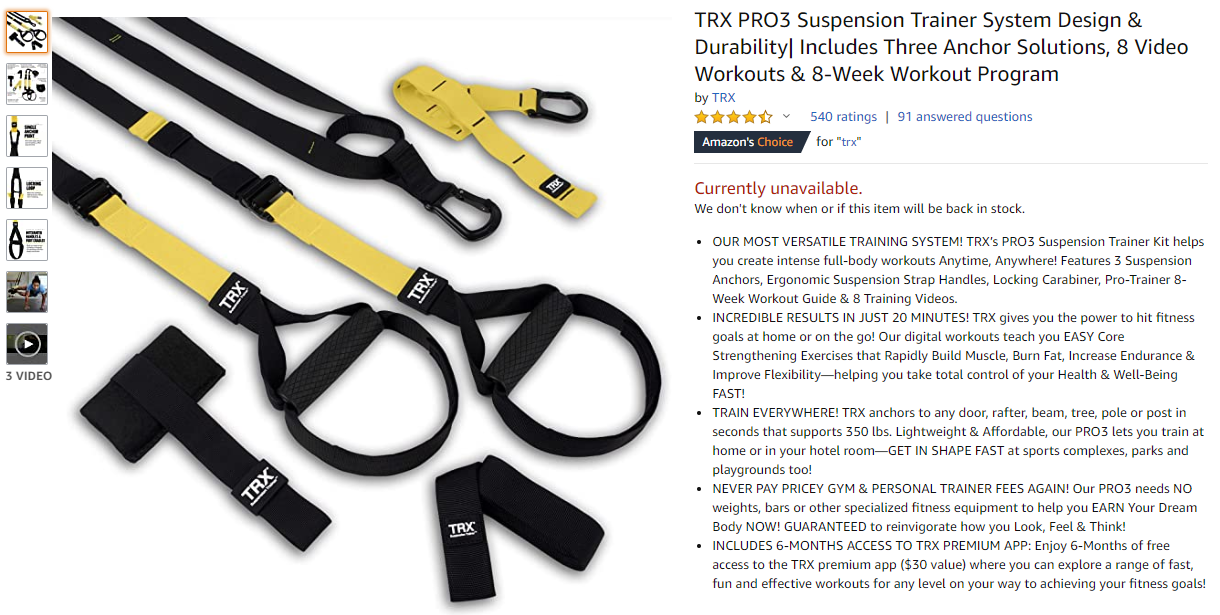Viewport: 1220px width, 615px height.
Task: Click the 3 VIDEO label
Action: coord(28,376)
